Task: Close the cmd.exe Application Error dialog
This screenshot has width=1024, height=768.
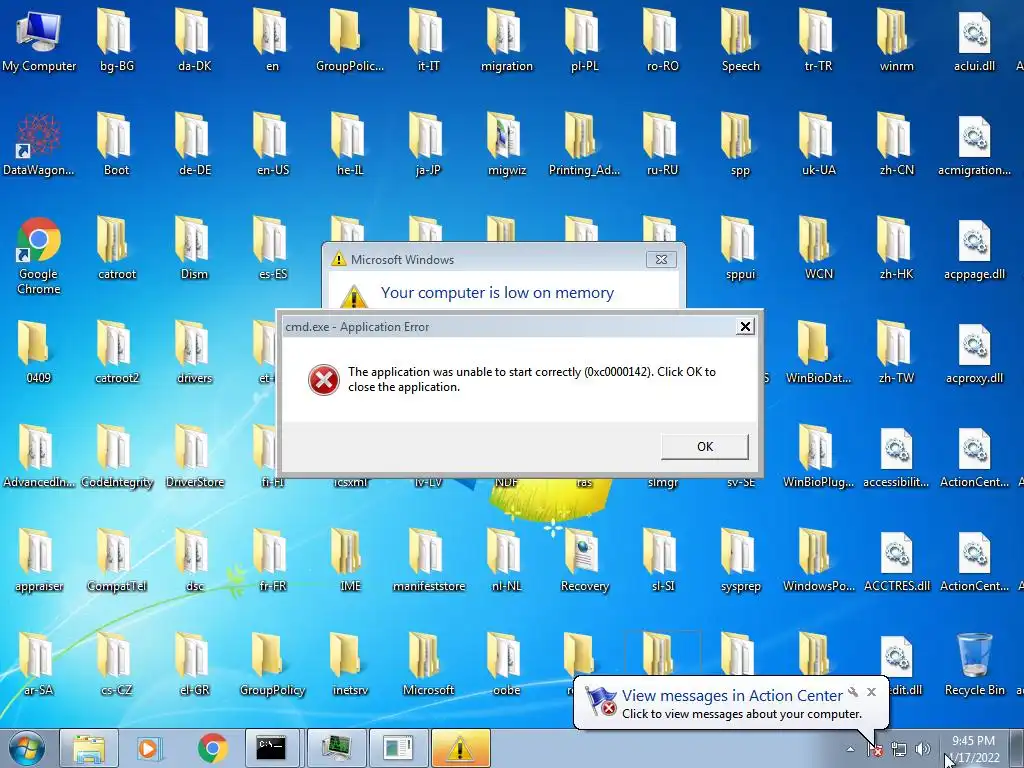Action: click(745, 327)
